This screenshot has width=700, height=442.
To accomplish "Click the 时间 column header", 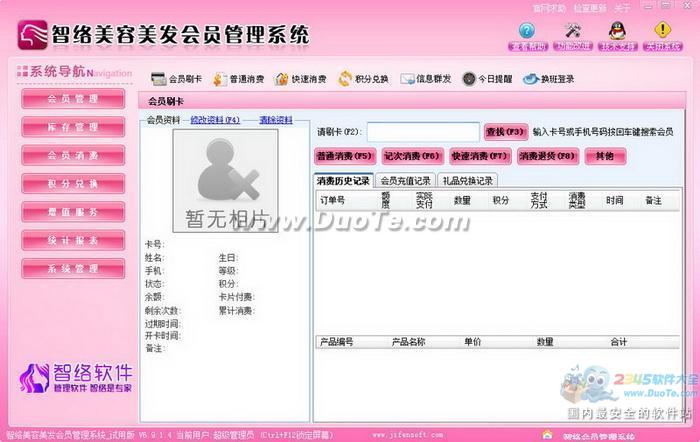I will [x=615, y=200].
